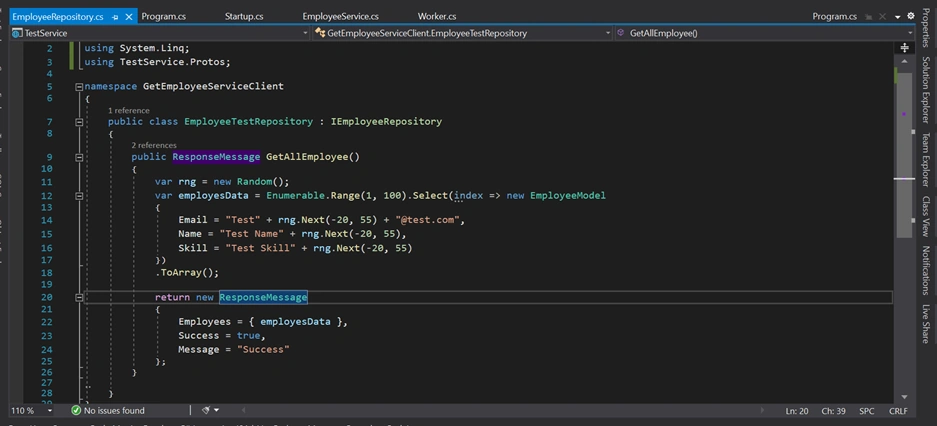Open the TestService project dropdown
This screenshot has width=937, height=426.
[305, 33]
